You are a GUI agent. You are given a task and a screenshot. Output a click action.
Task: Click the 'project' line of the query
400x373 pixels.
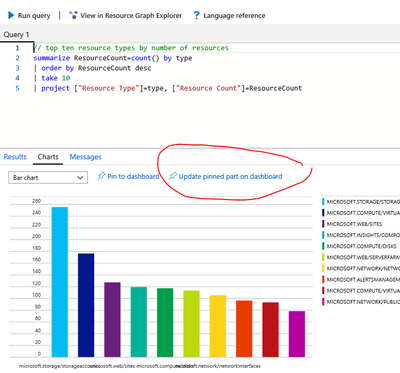(x=168, y=88)
